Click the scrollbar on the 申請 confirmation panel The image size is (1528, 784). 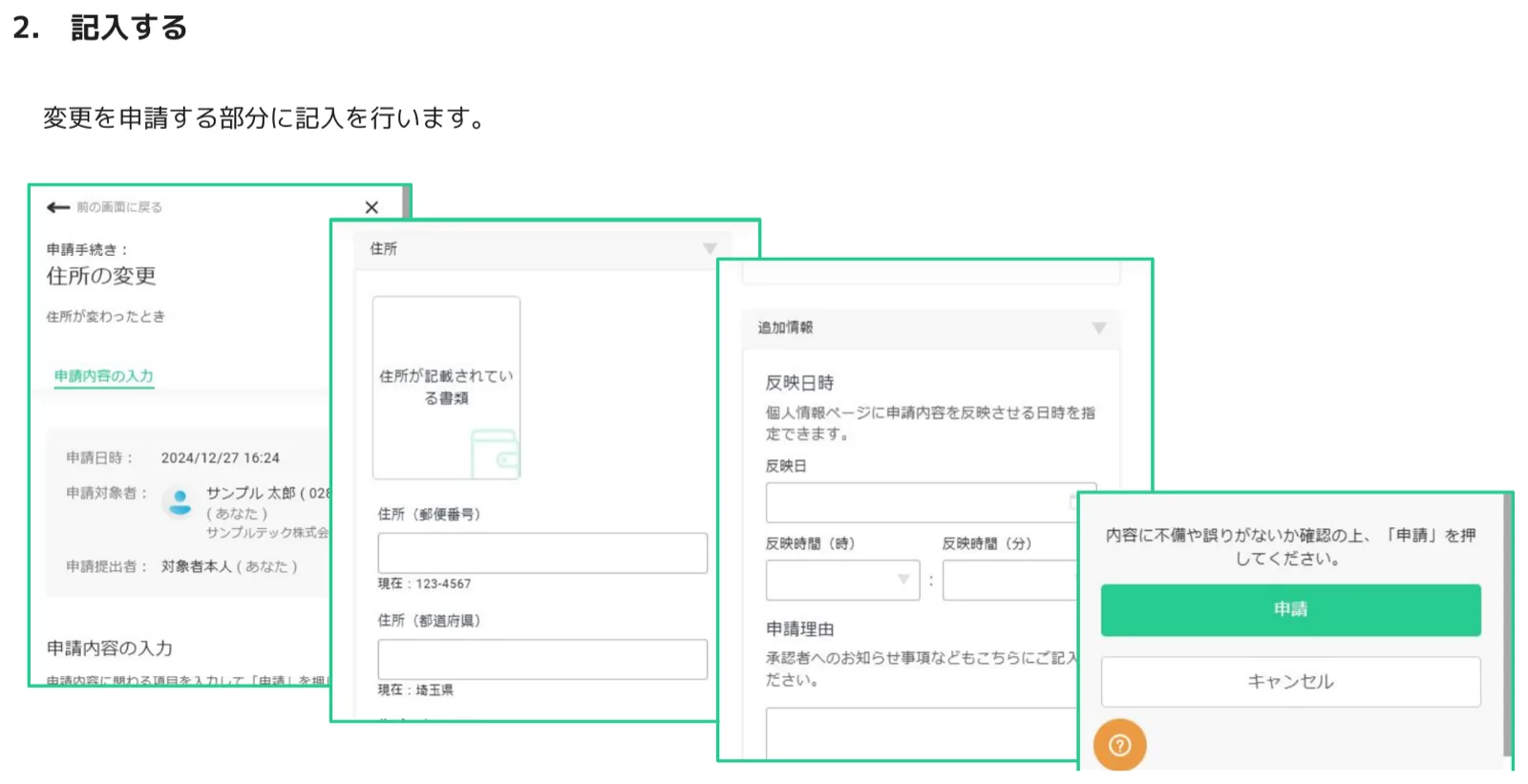click(x=1507, y=625)
